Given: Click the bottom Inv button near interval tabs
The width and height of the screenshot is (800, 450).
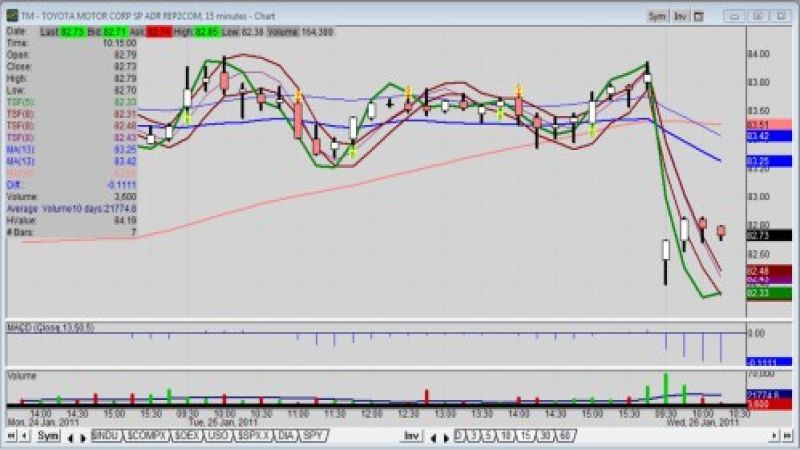Looking at the screenshot, I should tap(411, 437).
